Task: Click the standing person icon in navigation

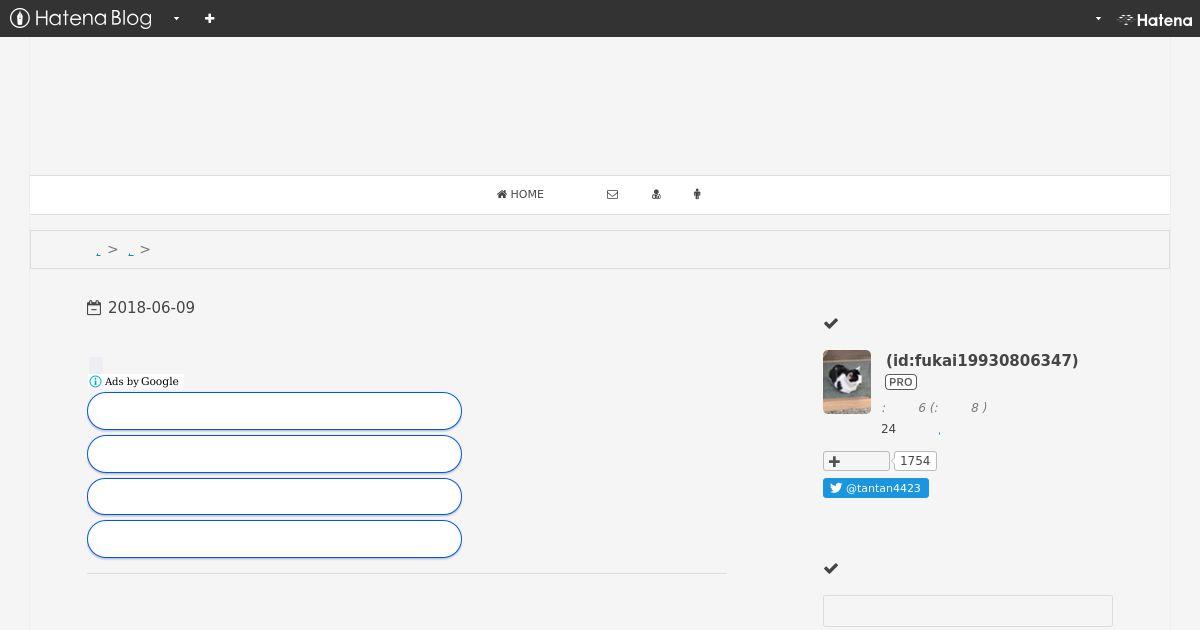Action: [x=697, y=194]
